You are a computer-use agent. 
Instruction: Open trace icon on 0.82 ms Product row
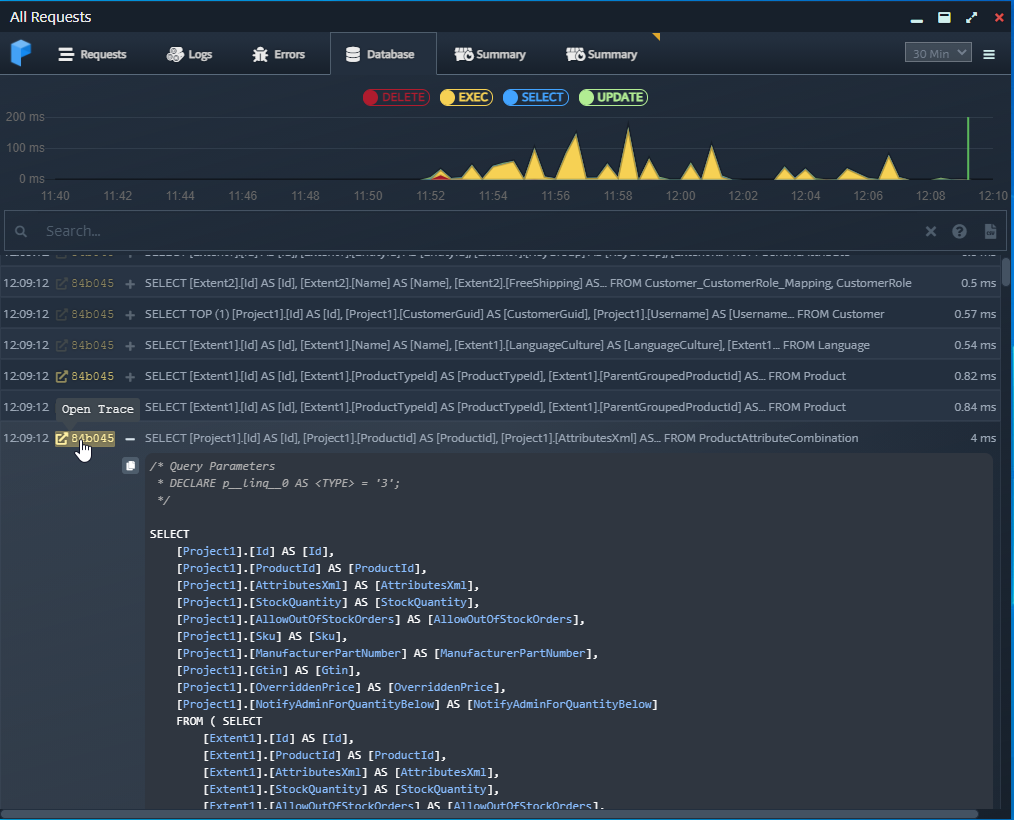click(61, 376)
